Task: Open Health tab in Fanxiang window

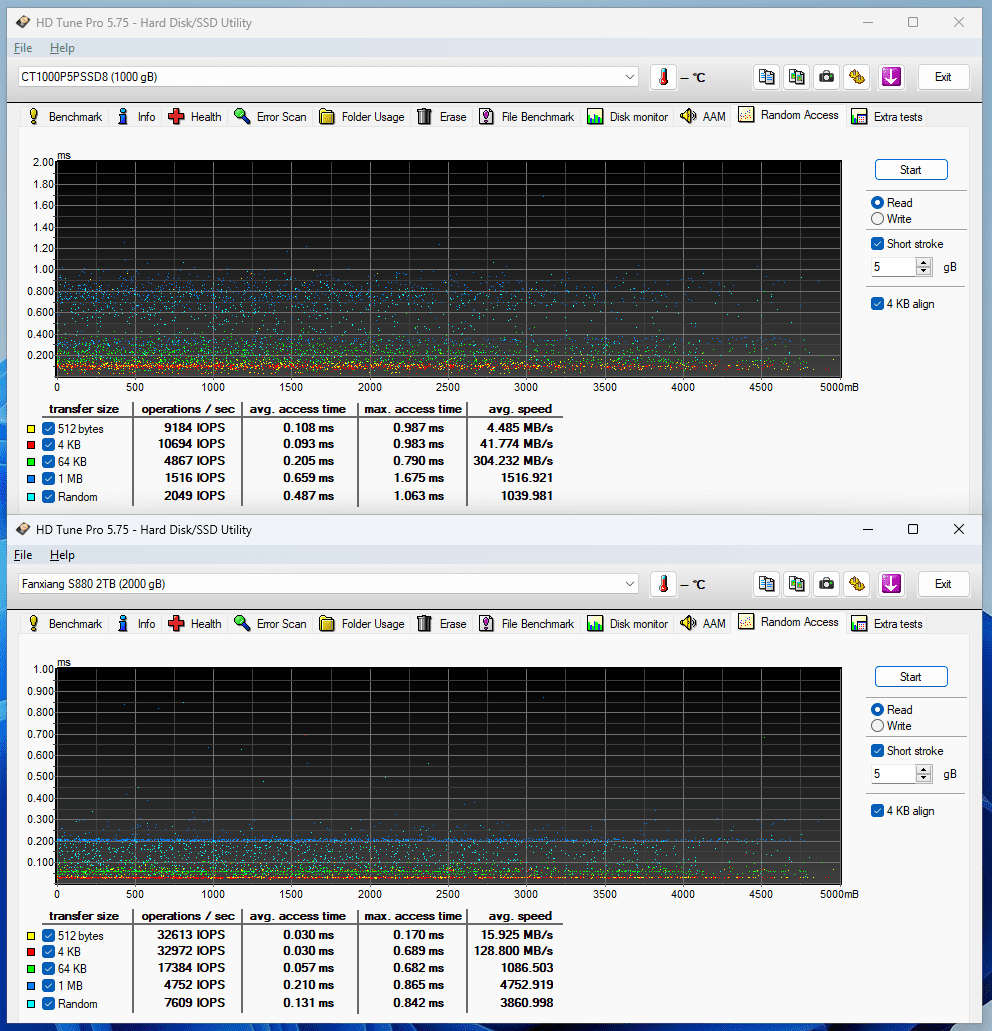Action: (195, 624)
